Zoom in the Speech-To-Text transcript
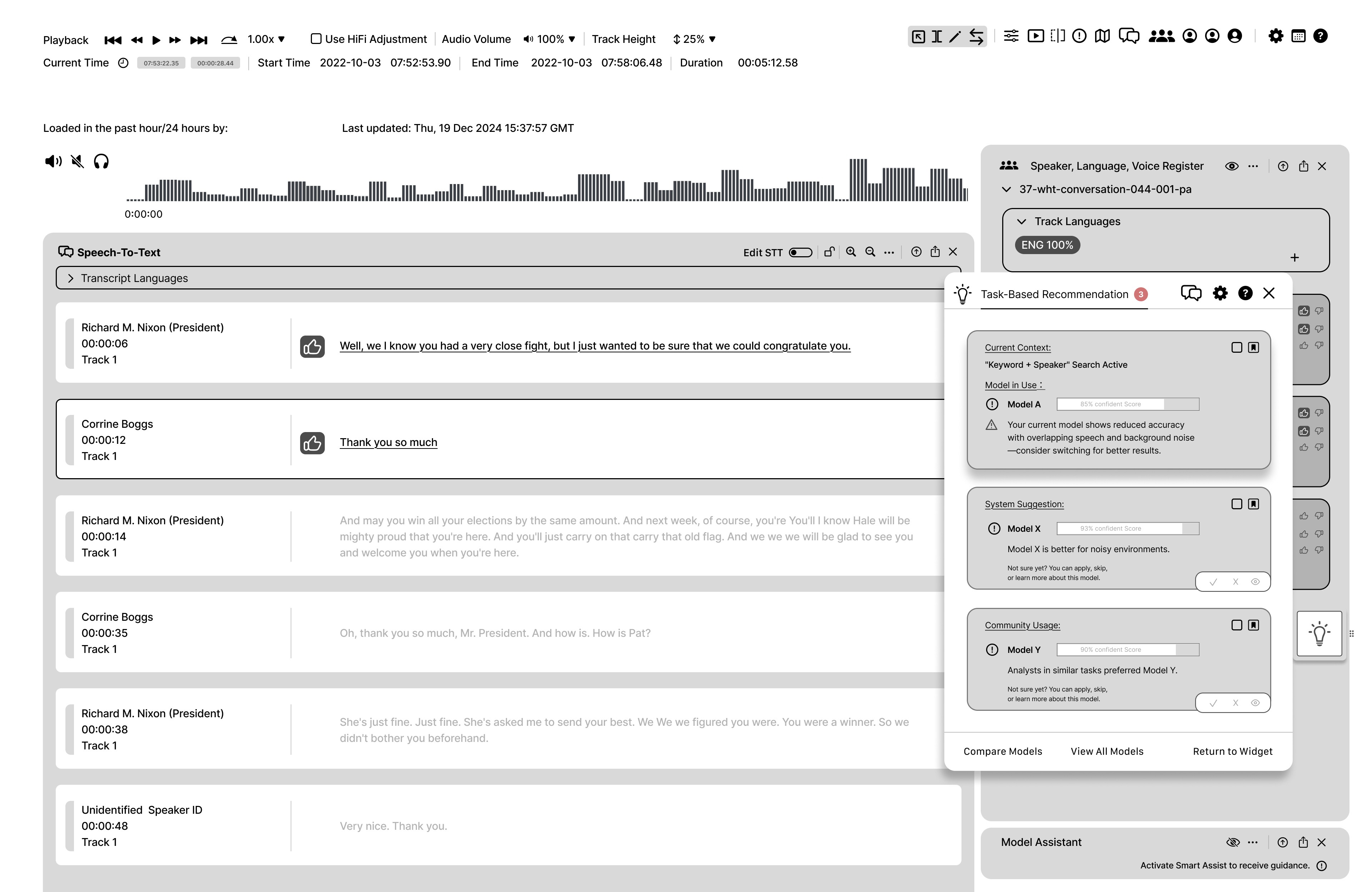This screenshot has height=892, width=1372. tap(851, 252)
